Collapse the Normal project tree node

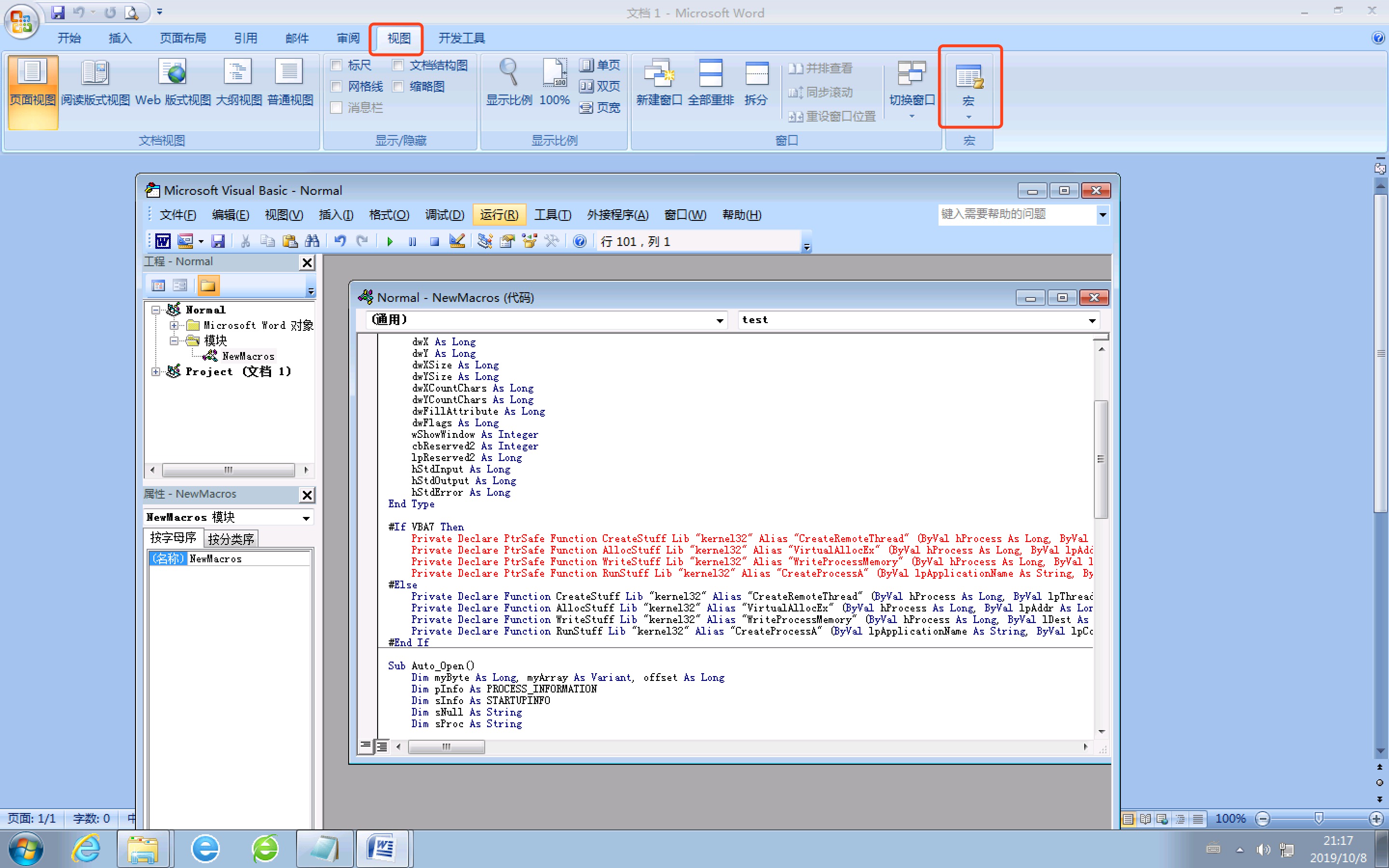(156, 310)
